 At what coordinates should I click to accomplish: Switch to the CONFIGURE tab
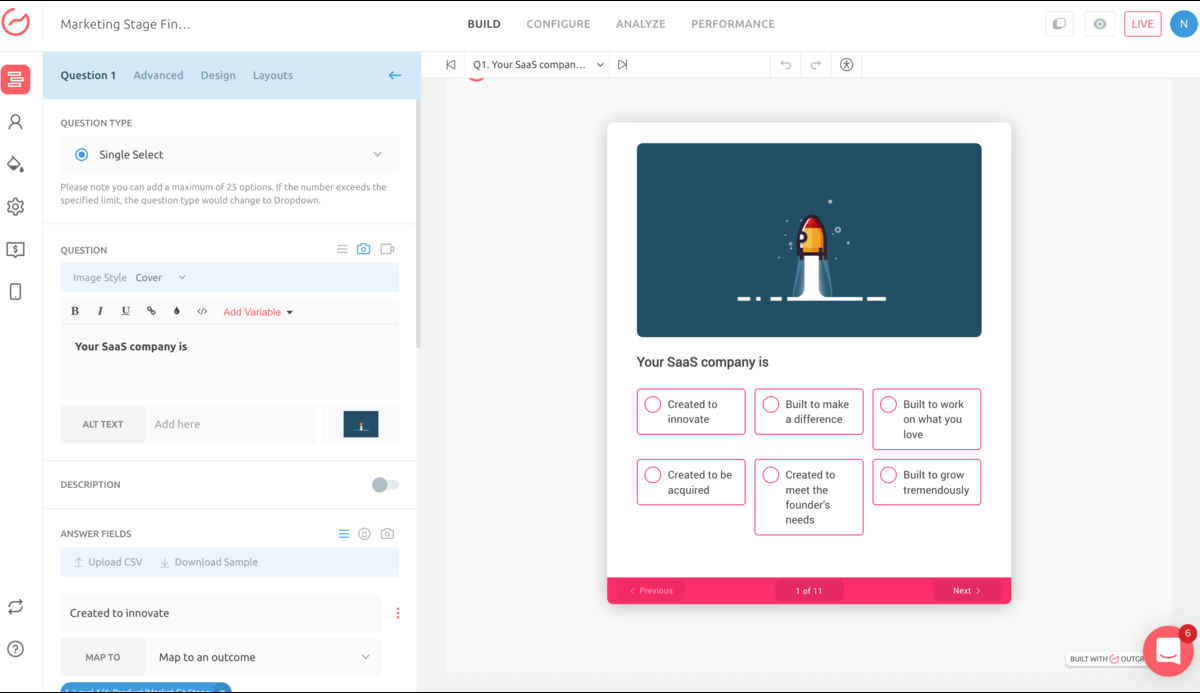coord(558,24)
